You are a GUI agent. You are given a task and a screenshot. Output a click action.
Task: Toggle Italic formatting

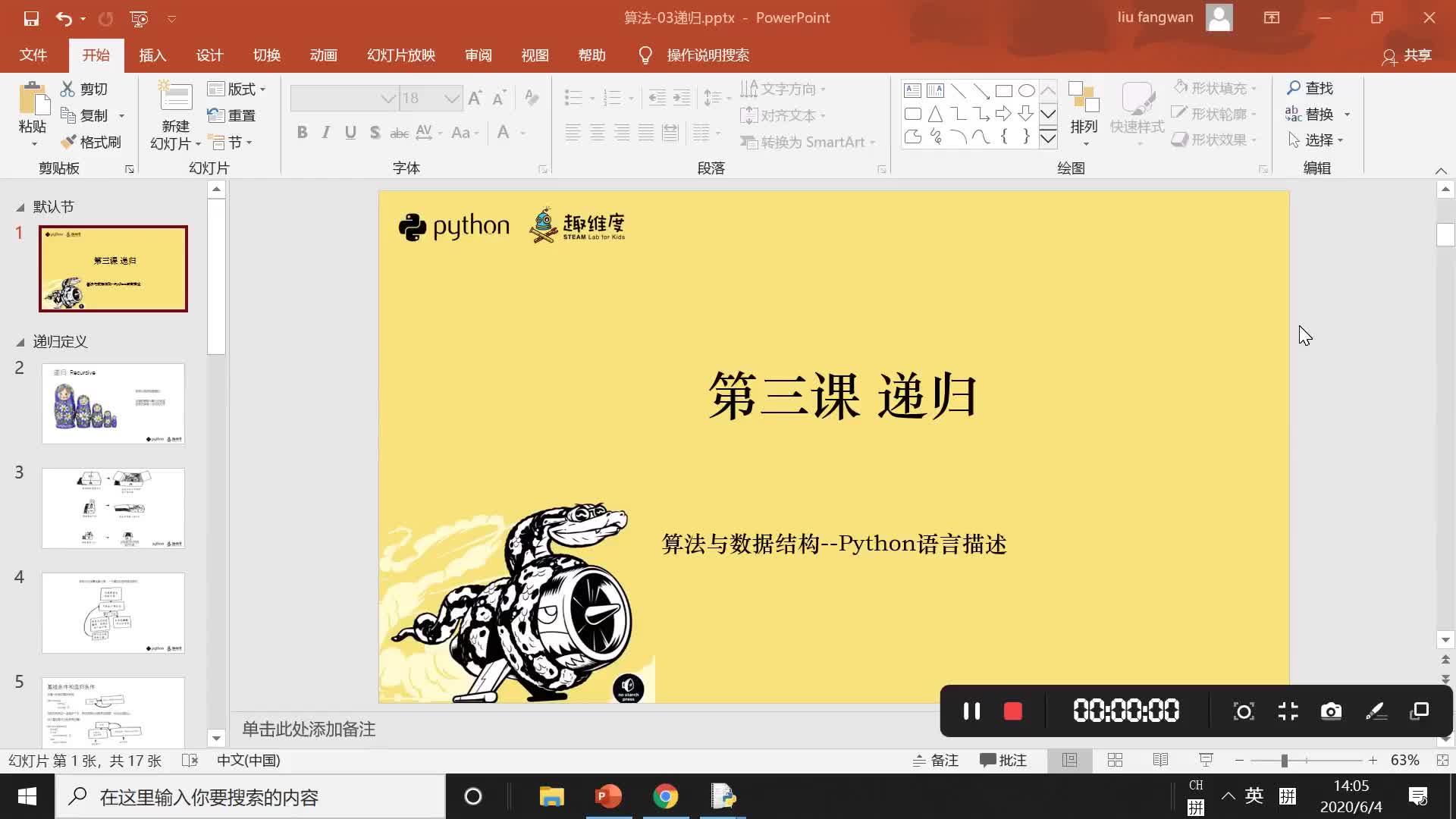coord(326,133)
